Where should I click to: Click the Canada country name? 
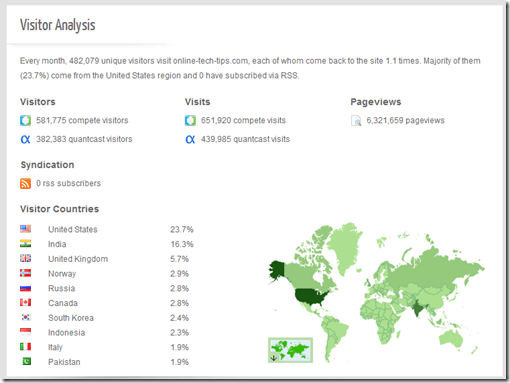point(63,303)
